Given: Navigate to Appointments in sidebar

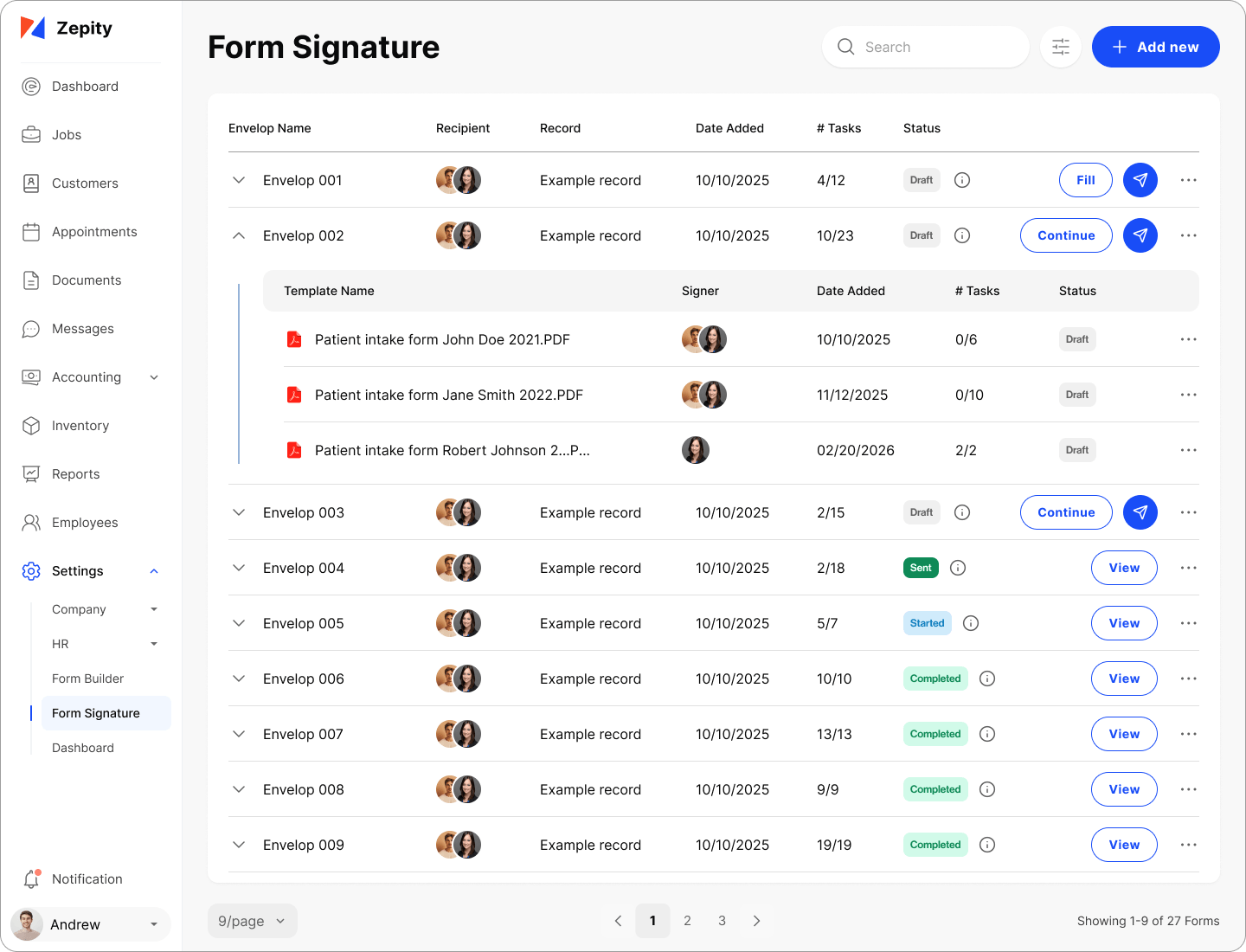Looking at the screenshot, I should point(94,232).
